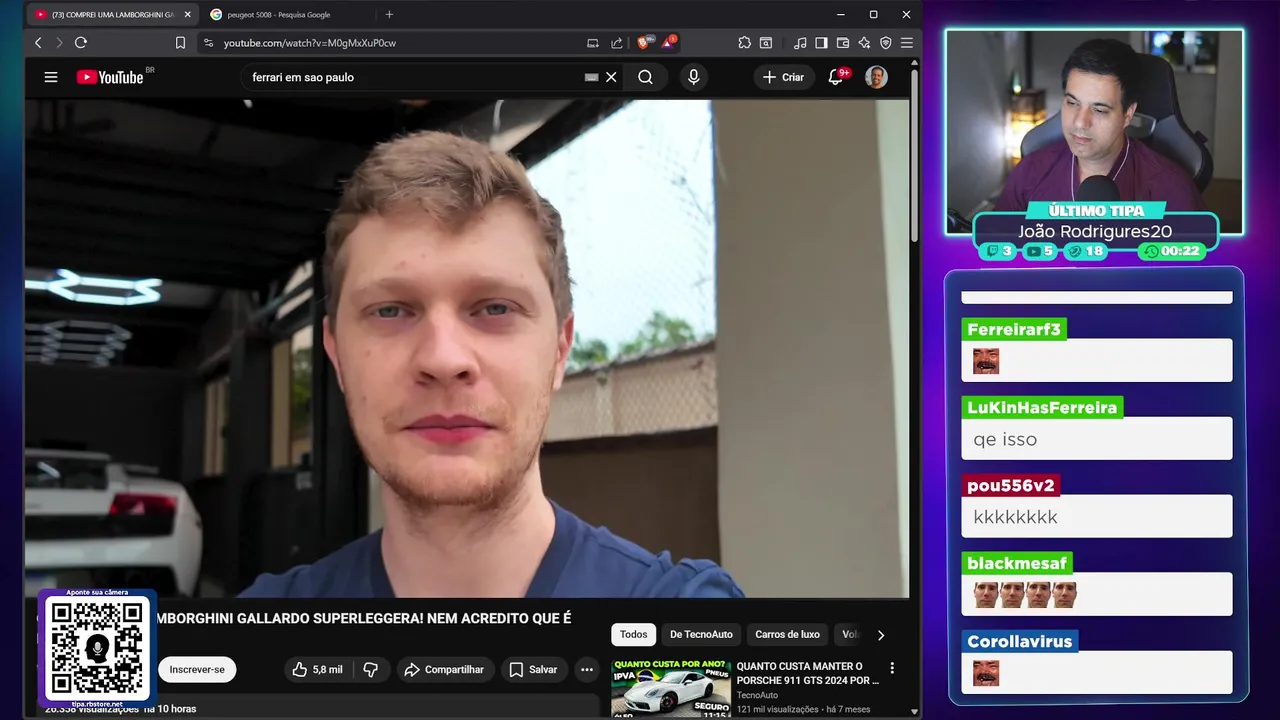This screenshot has width=1280, height=720.
Task: Open QUANTO CUSTA MANTER O PORSCHE title link
Action: pos(808,673)
